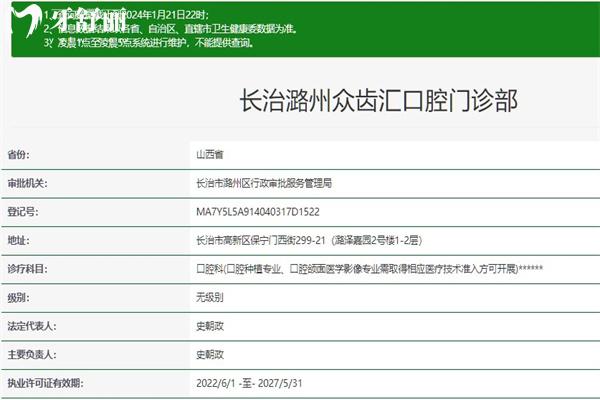
Task: Select the level value 无级别
Action: pyautogui.click(x=210, y=297)
